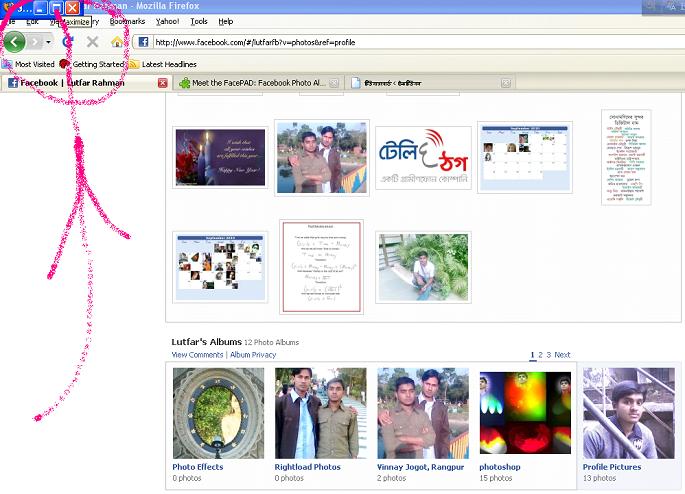Click the Facebook favicon in address bar
This screenshot has height=494, width=685.
click(x=143, y=42)
